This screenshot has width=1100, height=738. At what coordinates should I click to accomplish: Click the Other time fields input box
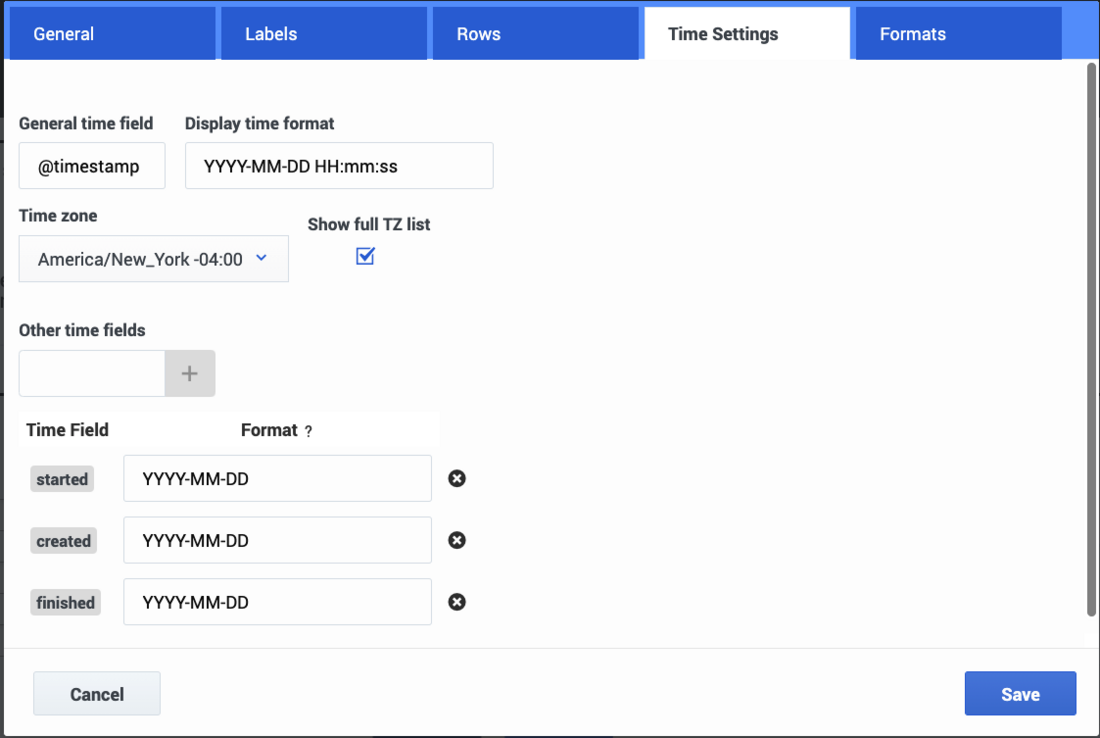[92, 373]
